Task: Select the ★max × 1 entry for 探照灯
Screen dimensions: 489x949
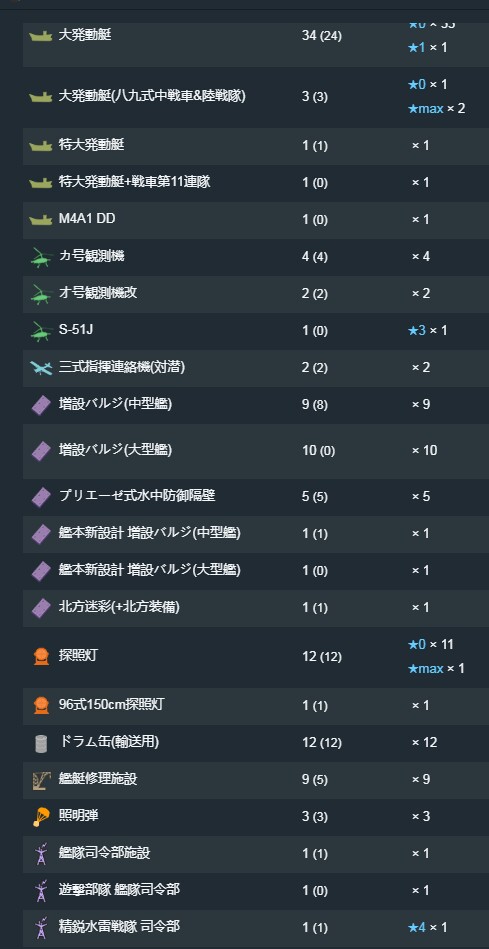Action: (436, 669)
